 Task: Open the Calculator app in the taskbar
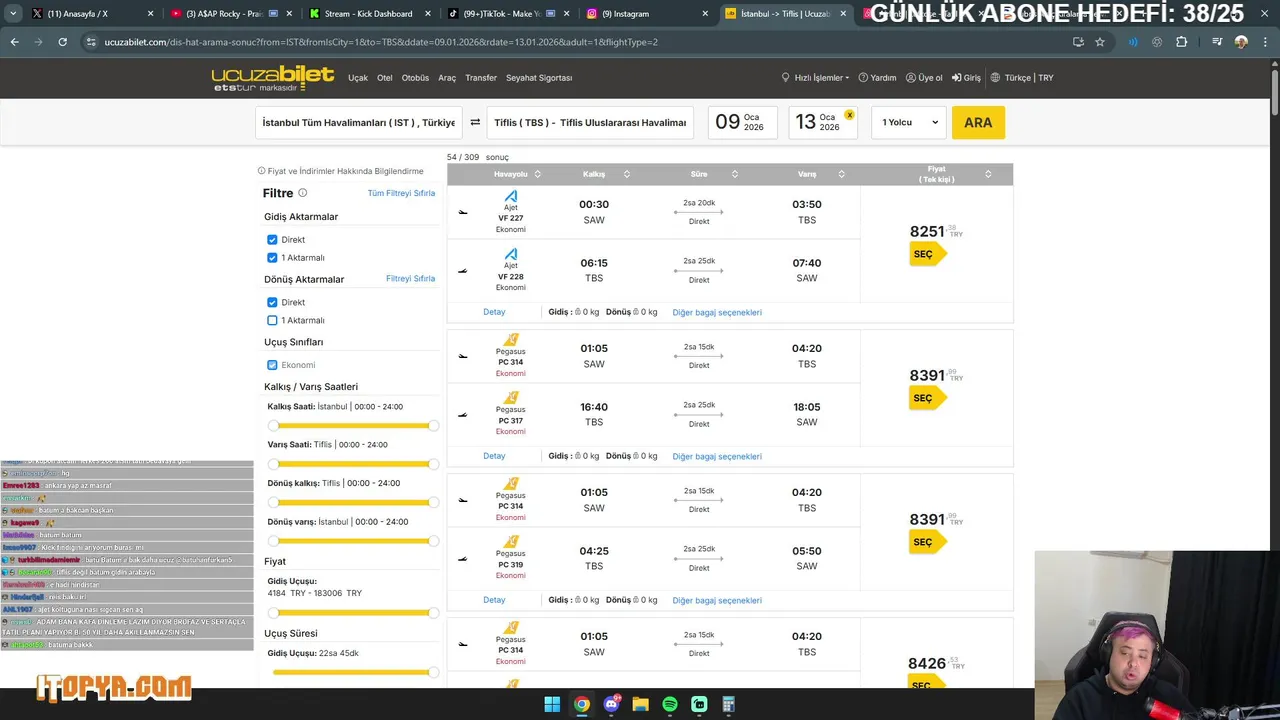point(729,704)
